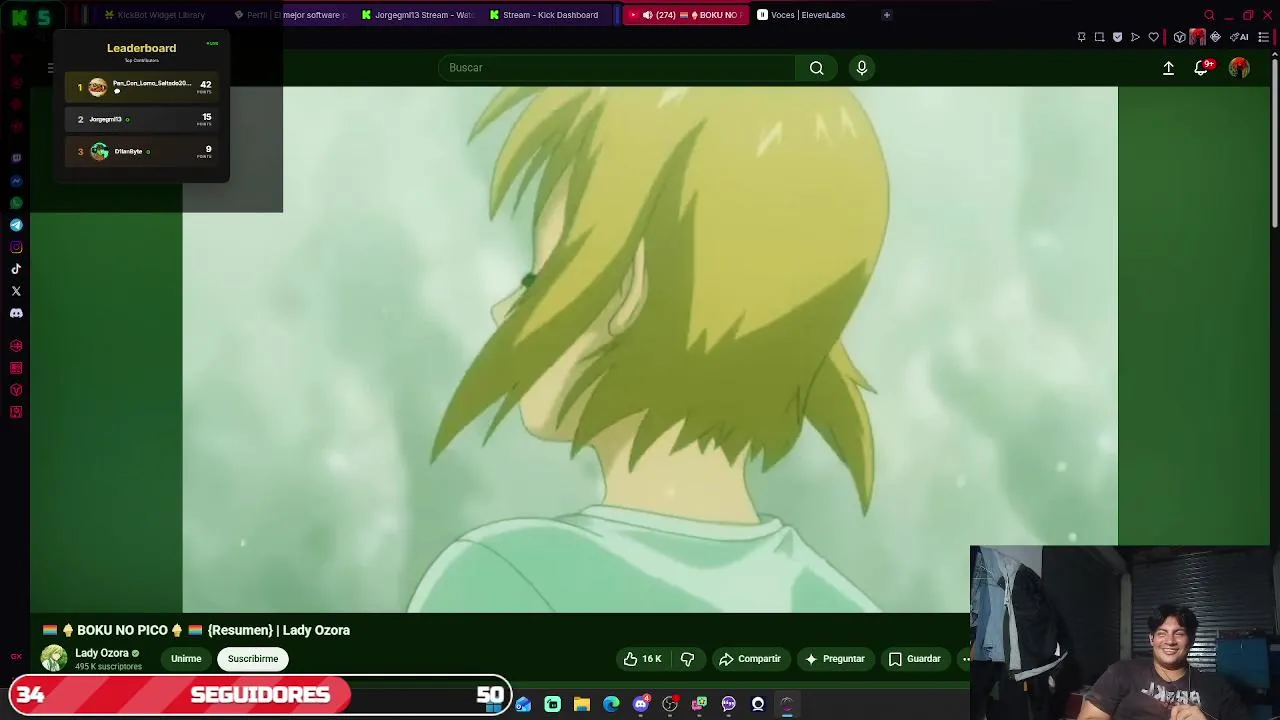Mute the BOKU NO YouTube tab audio
Viewport: 1280px width, 720px height.
647,15
